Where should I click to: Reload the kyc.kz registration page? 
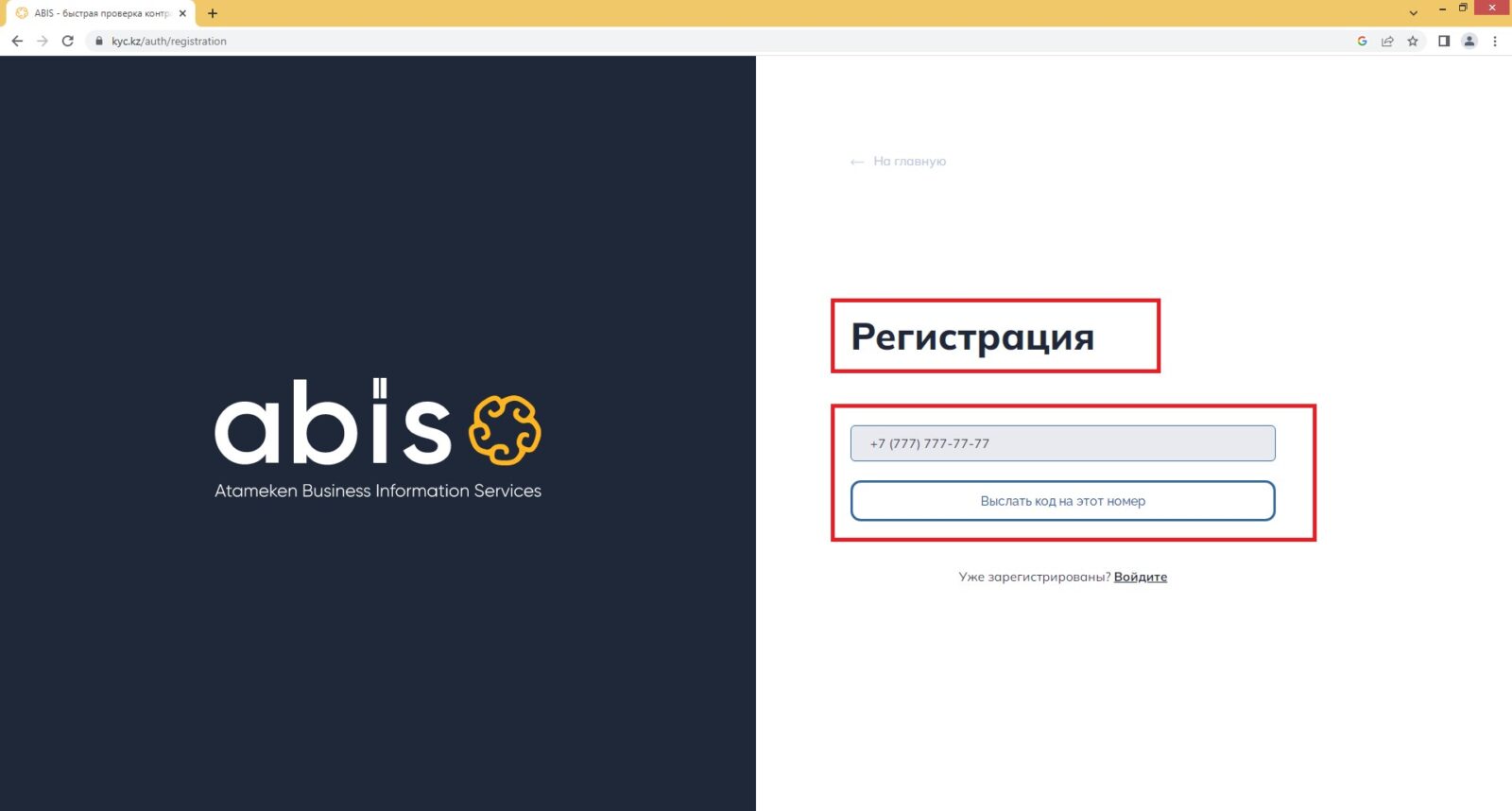click(x=68, y=41)
